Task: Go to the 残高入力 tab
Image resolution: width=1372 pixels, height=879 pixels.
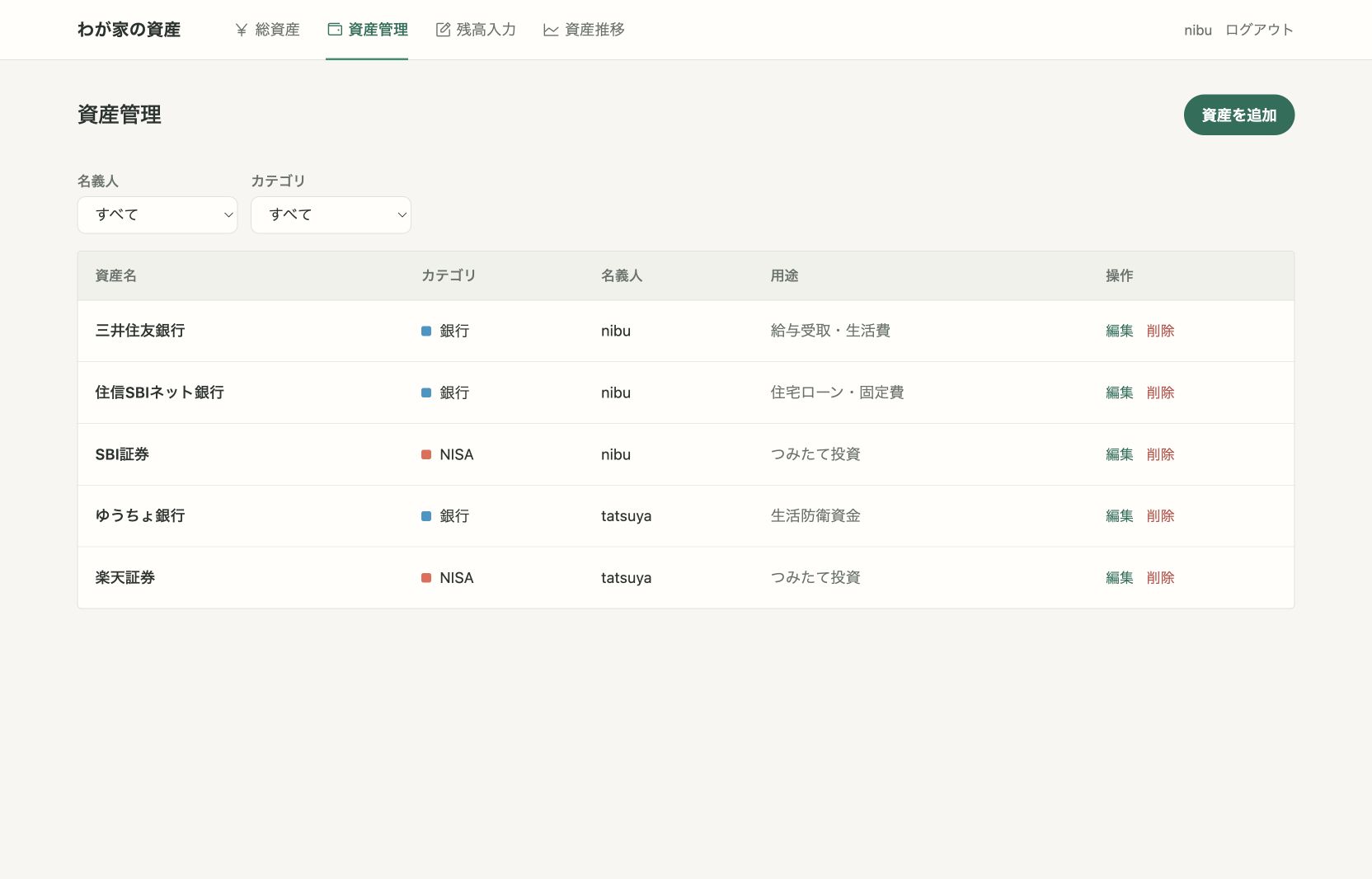Action: pos(476,30)
